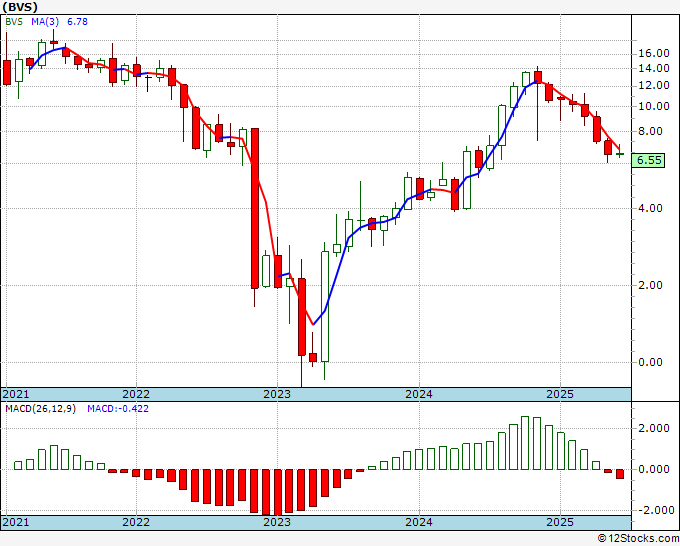Click 2025 on the MACD timeline
This screenshot has width=680, height=546.
(x=560, y=522)
